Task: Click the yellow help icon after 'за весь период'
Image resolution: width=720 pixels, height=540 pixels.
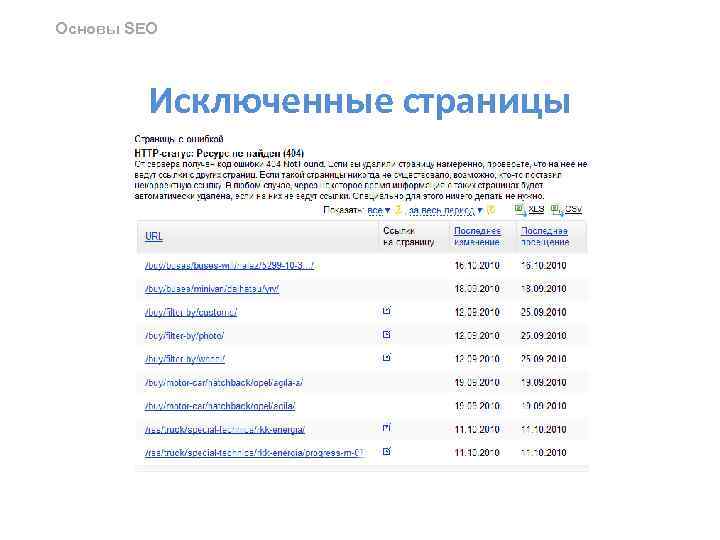Action: click(x=491, y=210)
